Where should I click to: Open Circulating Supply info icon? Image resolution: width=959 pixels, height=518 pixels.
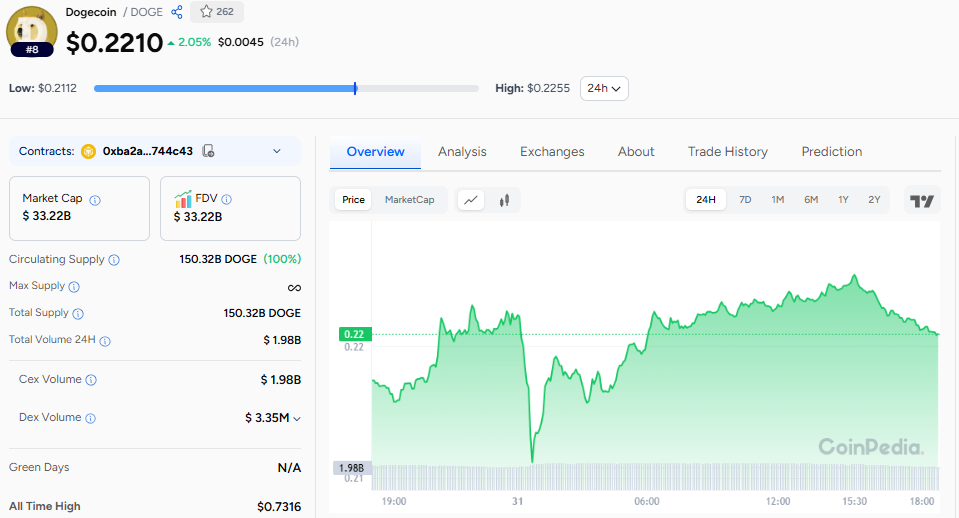(114, 260)
